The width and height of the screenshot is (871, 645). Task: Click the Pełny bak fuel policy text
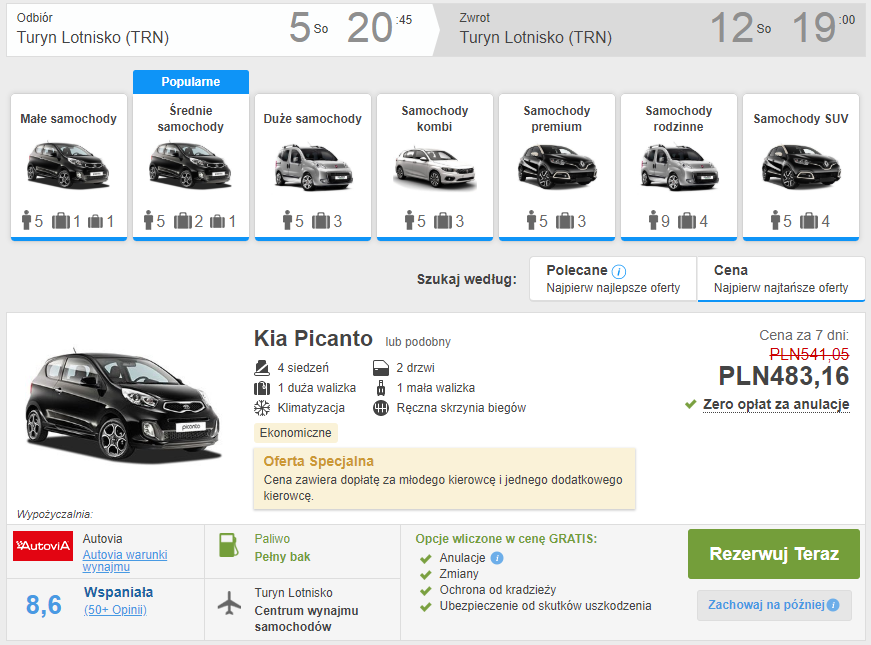[x=282, y=557]
